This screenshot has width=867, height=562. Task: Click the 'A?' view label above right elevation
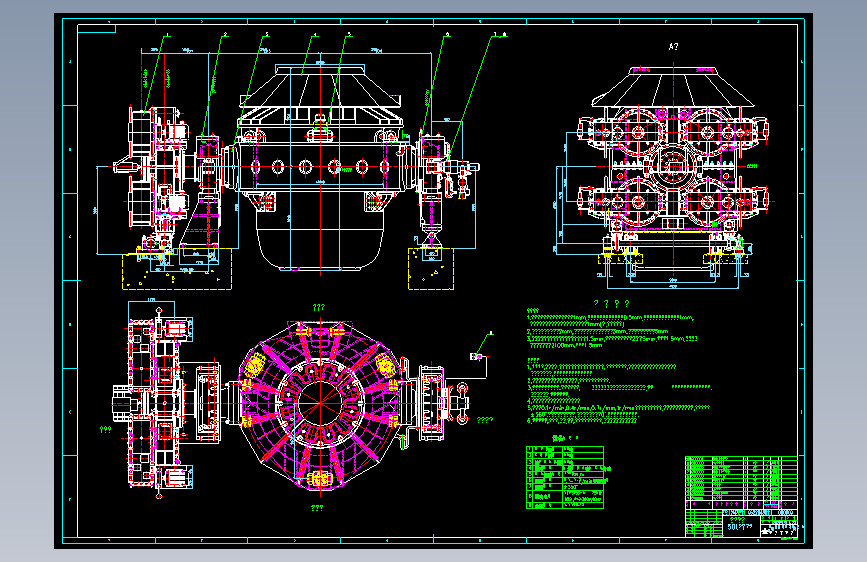pyautogui.click(x=673, y=47)
